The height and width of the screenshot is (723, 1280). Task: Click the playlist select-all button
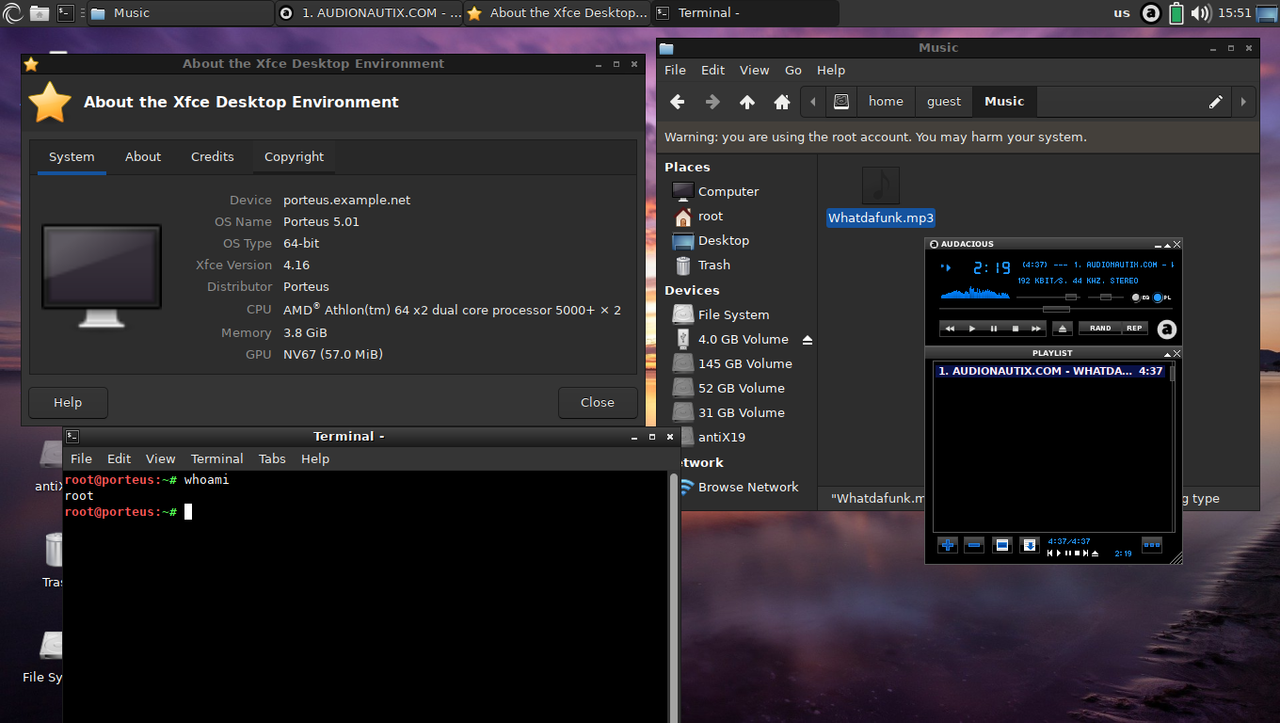click(1002, 545)
